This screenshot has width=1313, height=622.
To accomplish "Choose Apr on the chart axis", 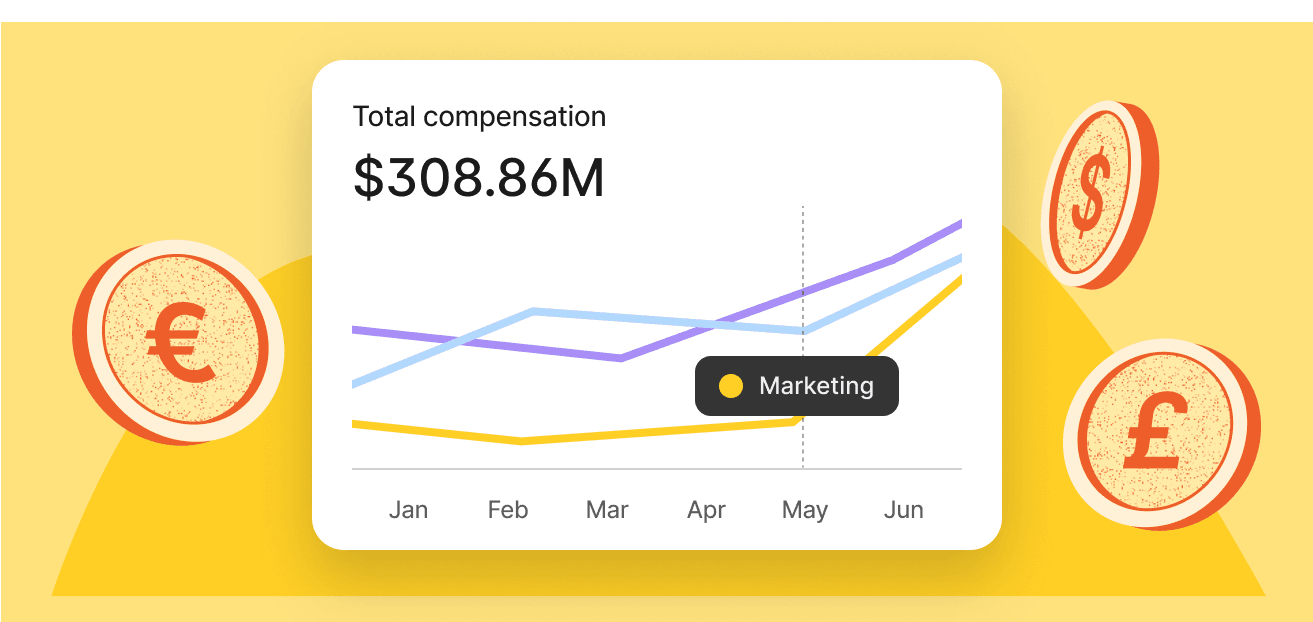I will (706, 510).
